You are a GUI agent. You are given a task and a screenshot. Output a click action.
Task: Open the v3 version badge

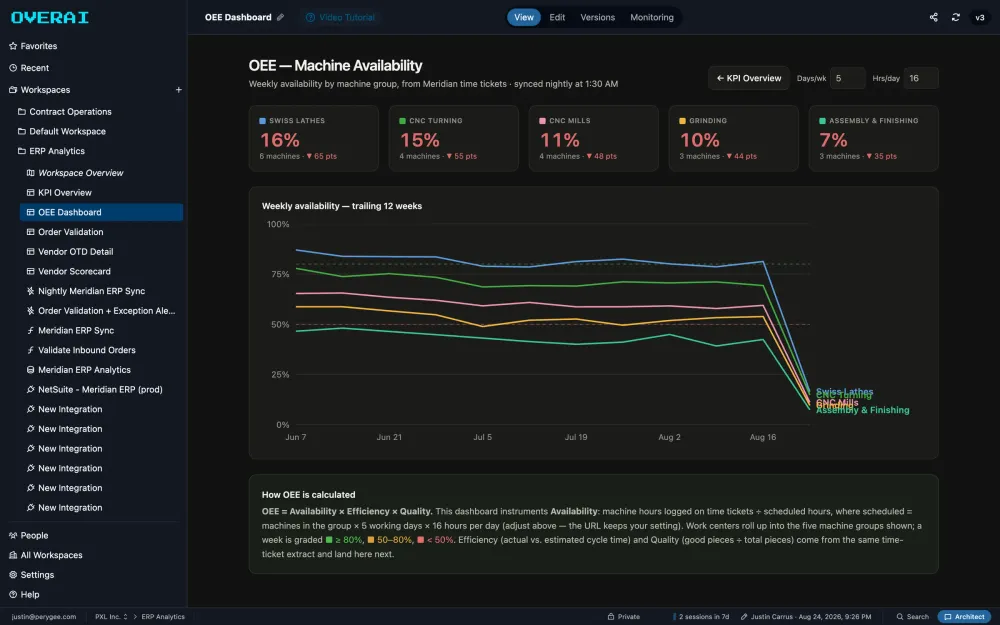click(980, 17)
